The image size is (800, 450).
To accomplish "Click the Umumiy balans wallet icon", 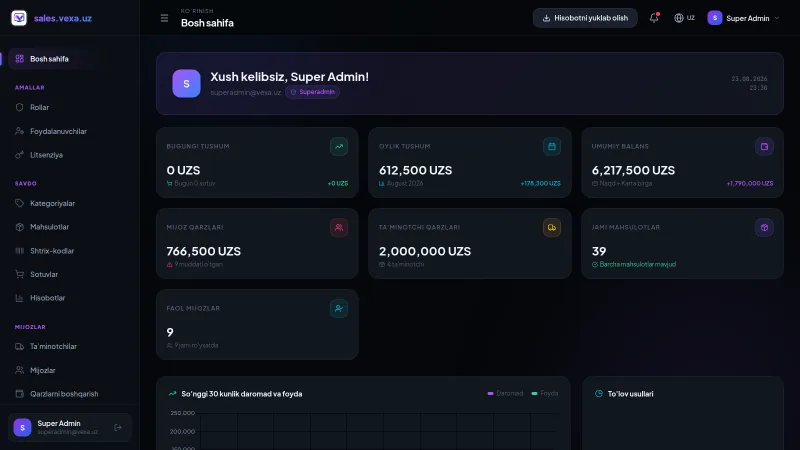I will tap(764, 146).
